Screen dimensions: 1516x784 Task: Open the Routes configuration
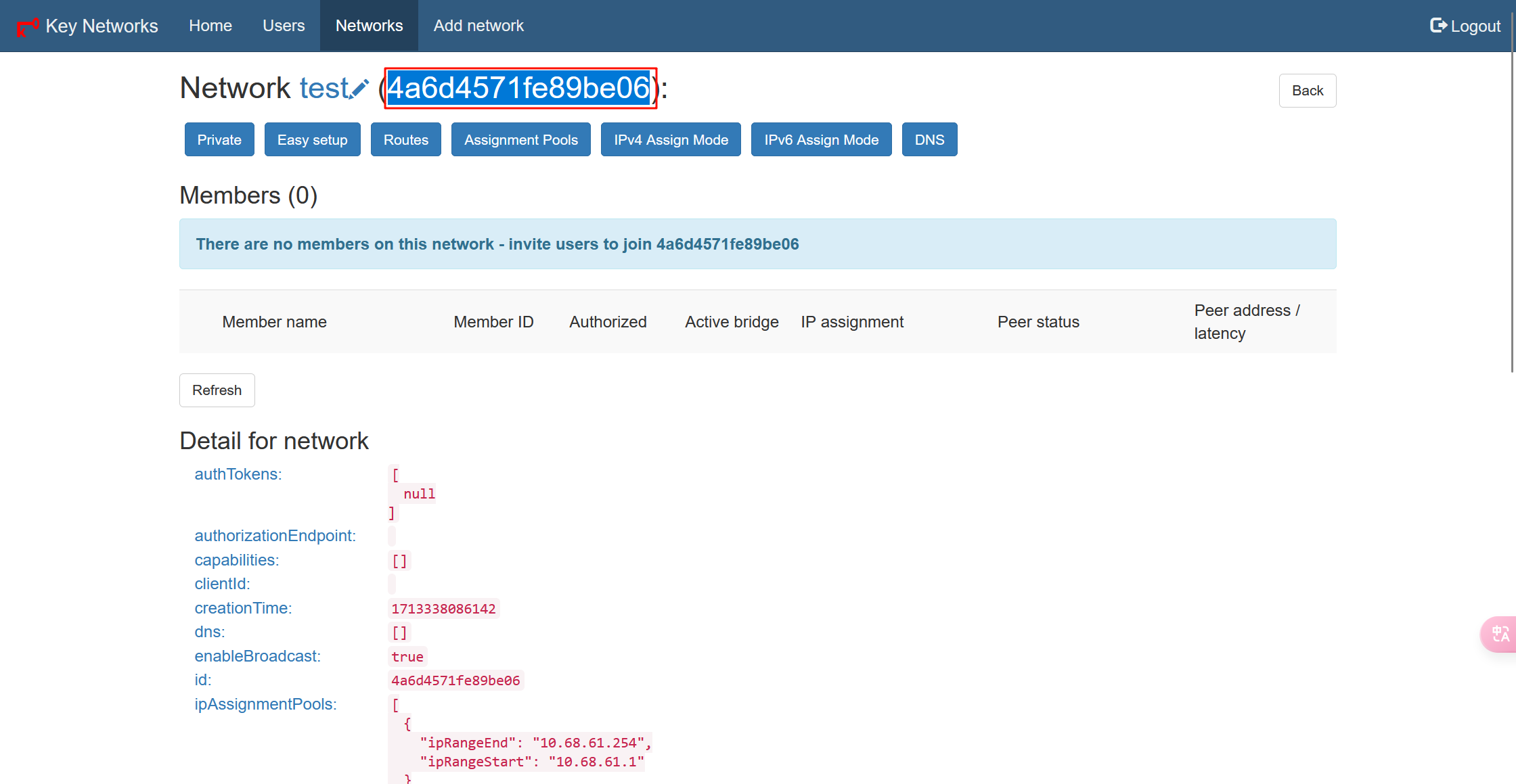(x=405, y=140)
